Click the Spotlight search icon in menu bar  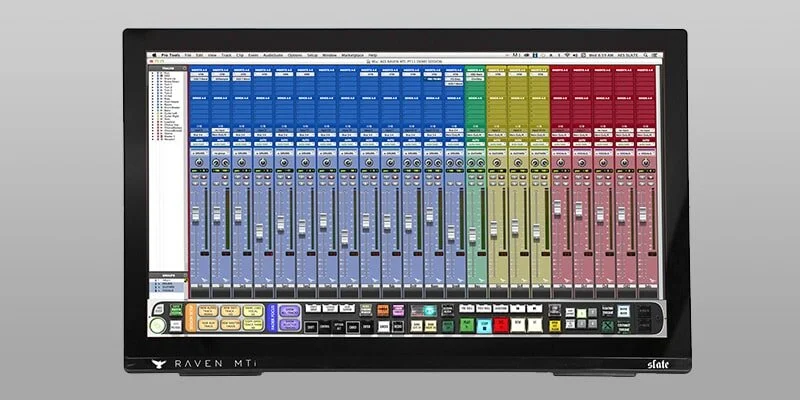646,55
